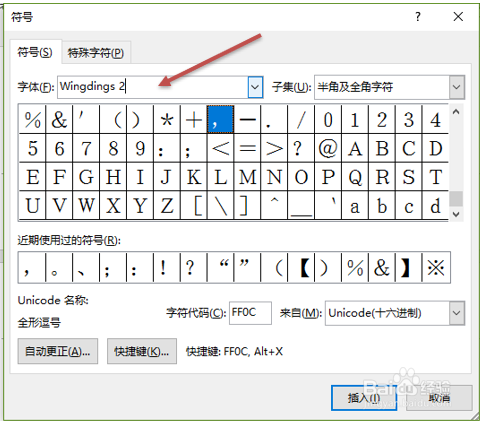The image size is (480, 421).
Task: Click the 快捷键(K)... button
Action: coord(142,351)
